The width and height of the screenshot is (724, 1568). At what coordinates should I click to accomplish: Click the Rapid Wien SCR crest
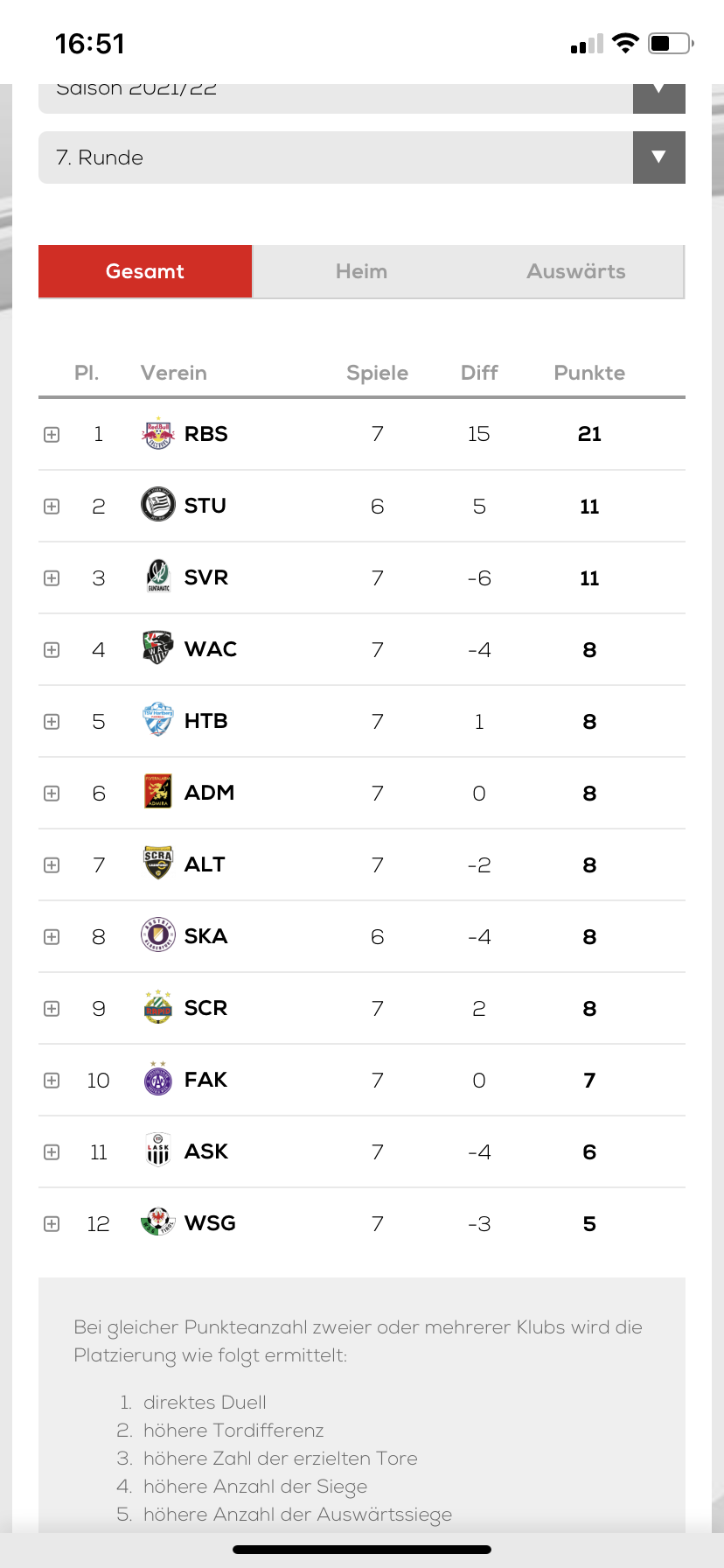158,1008
